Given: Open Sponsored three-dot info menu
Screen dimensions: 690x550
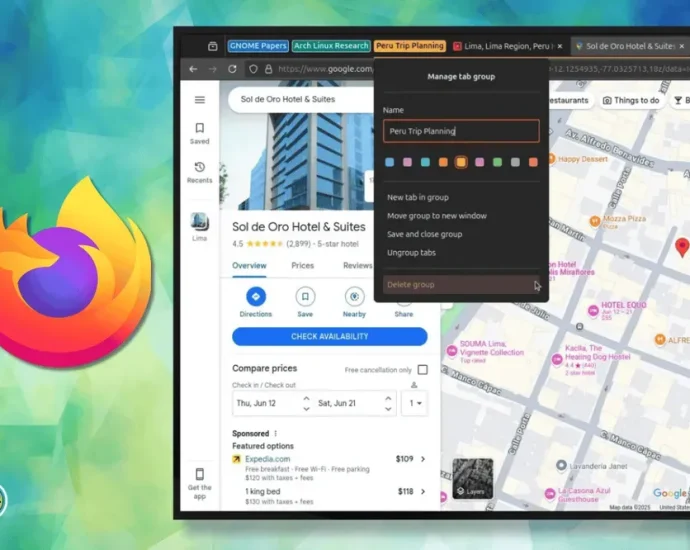Looking at the screenshot, I should point(276,433).
